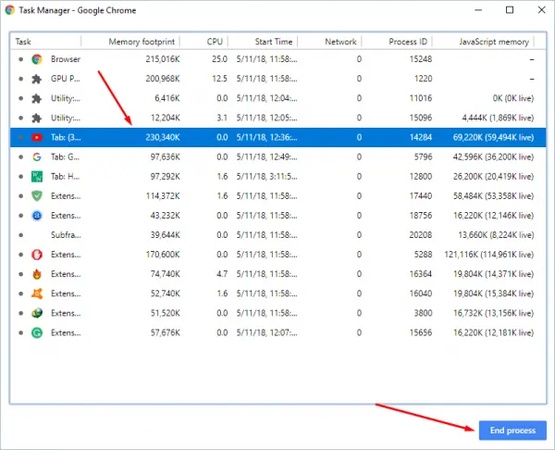
Task: Click JavaScript memory 42,596K (36,200K live)
Action: (x=493, y=157)
